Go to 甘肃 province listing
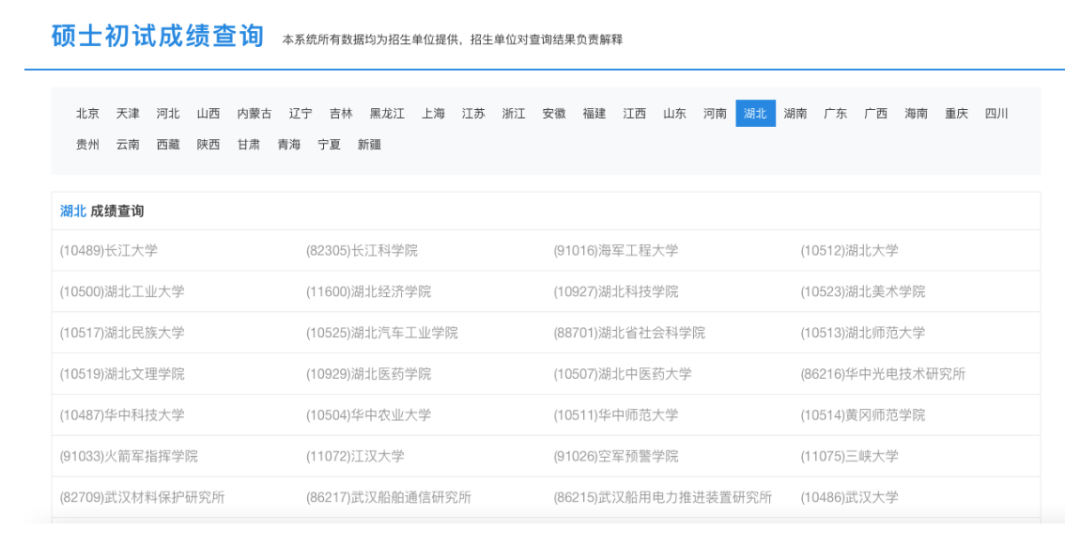Viewport: 1080px width, 547px height. [249, 145]
